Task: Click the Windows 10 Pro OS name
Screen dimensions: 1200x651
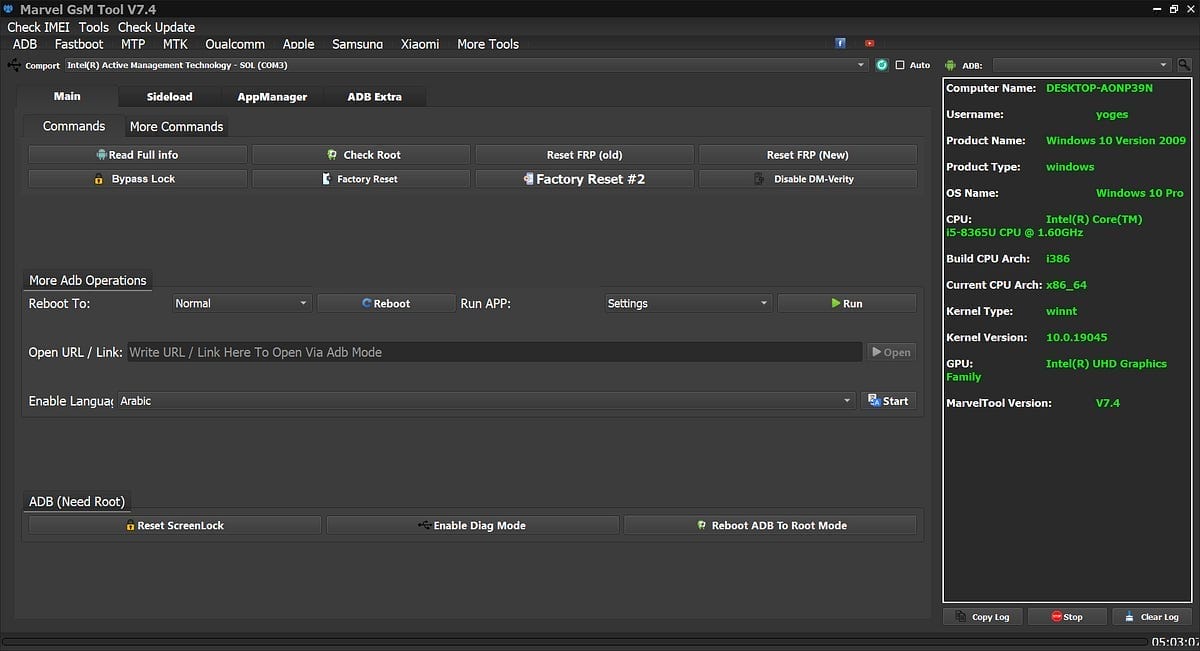Action: [1139, 193]
